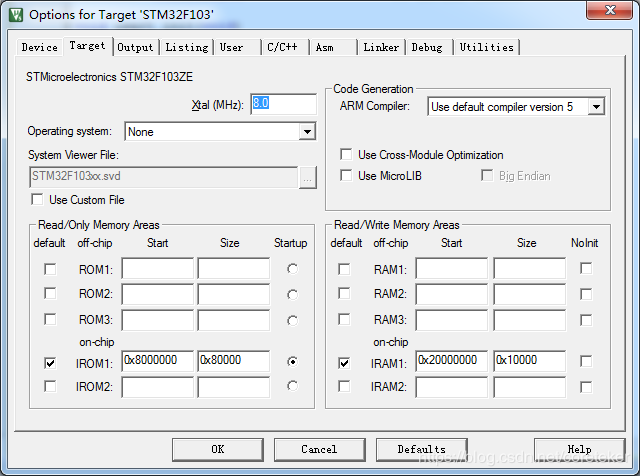The height and width of the screenshot is (476, 640).
Task: Tick the Use Custom File checkbox
Action: point(37,200)
